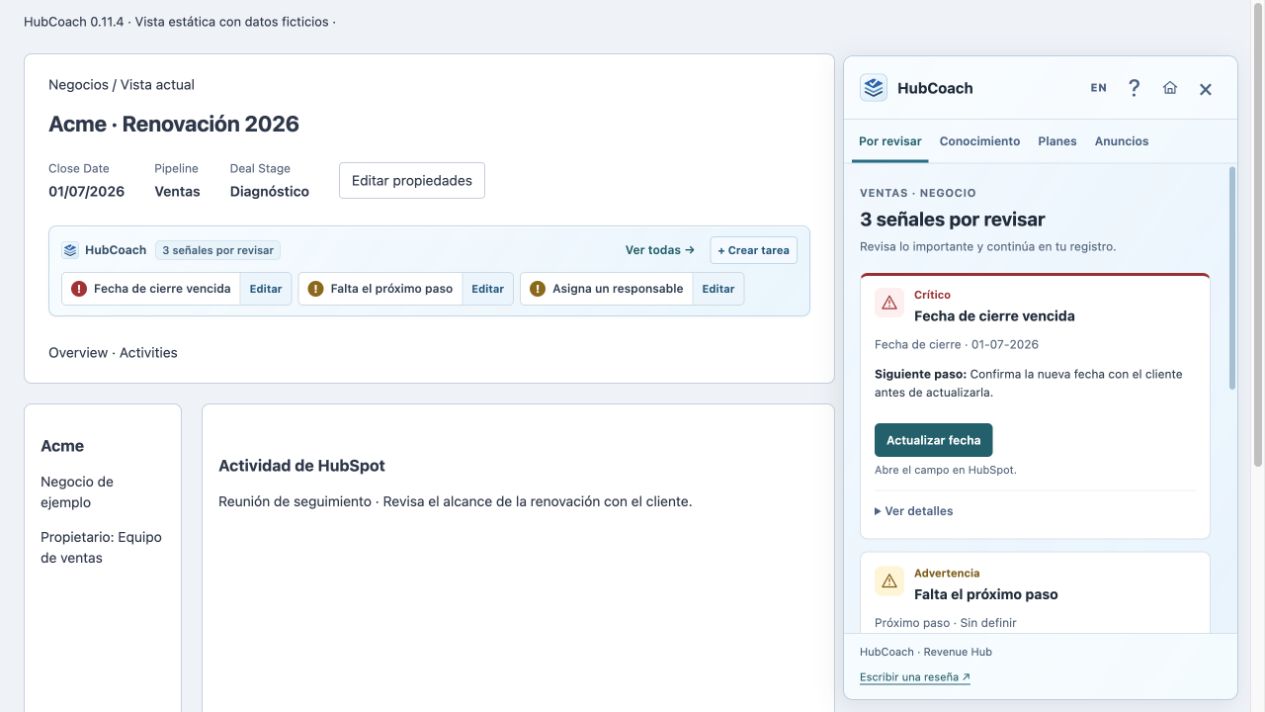Click the Actividad de HubSpot heading
The height and width of the screenshot is (712, 1265).
point(302,466)
